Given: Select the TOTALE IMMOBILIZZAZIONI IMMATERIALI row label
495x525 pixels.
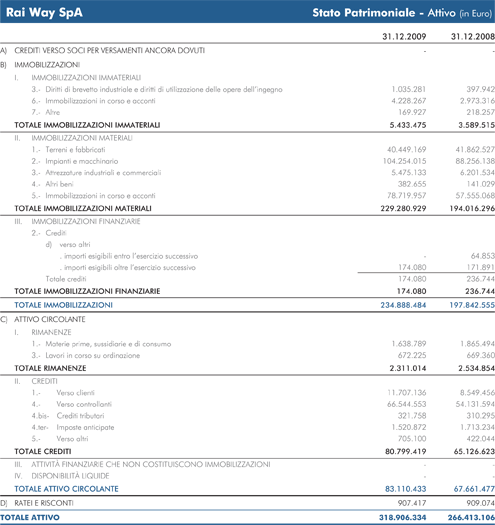Looking at the screenshot, I should click(87, 125).
